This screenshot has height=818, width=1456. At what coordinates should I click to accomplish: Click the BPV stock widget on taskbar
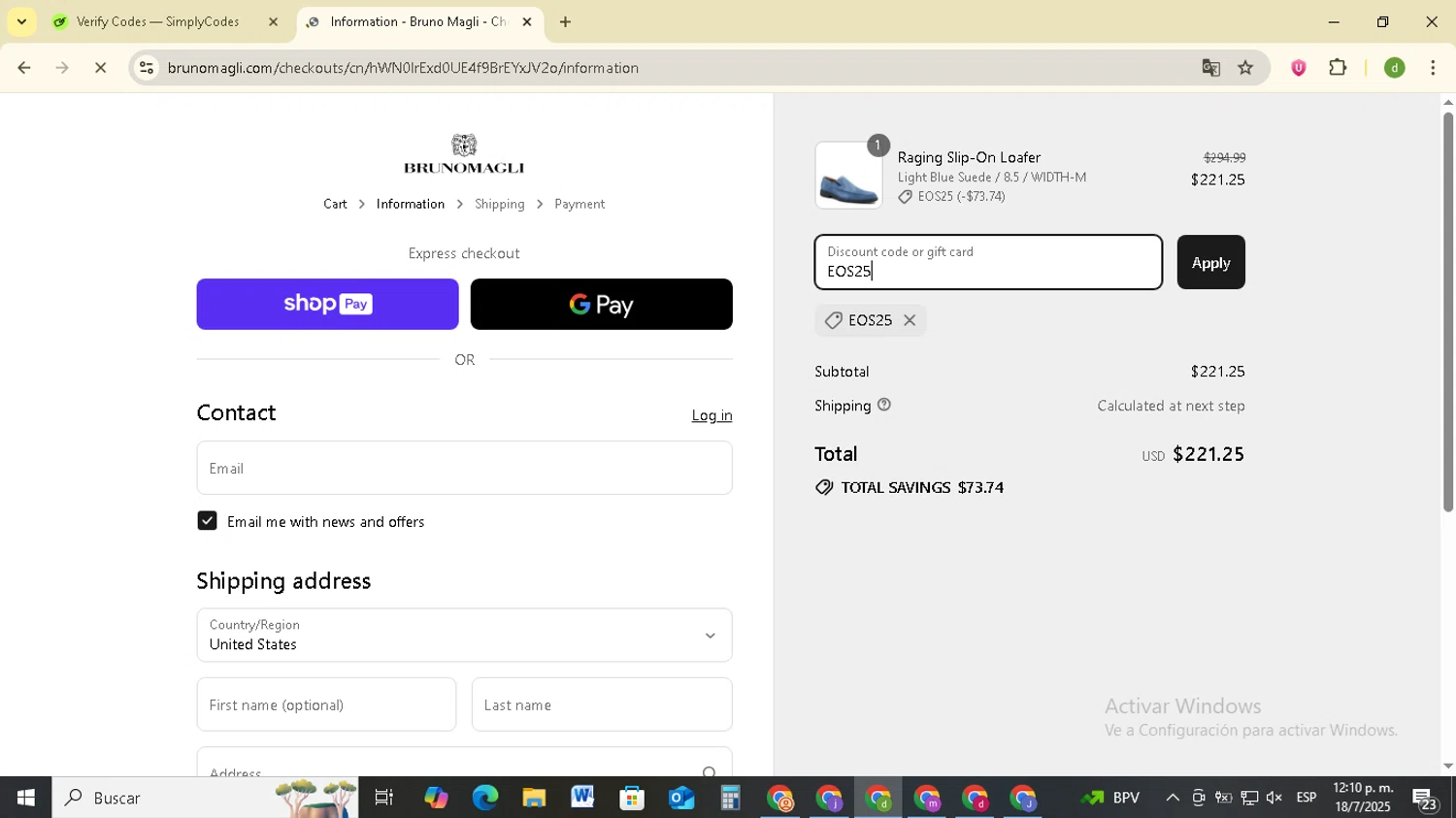pyautogui.click(x=1110, y=798)
